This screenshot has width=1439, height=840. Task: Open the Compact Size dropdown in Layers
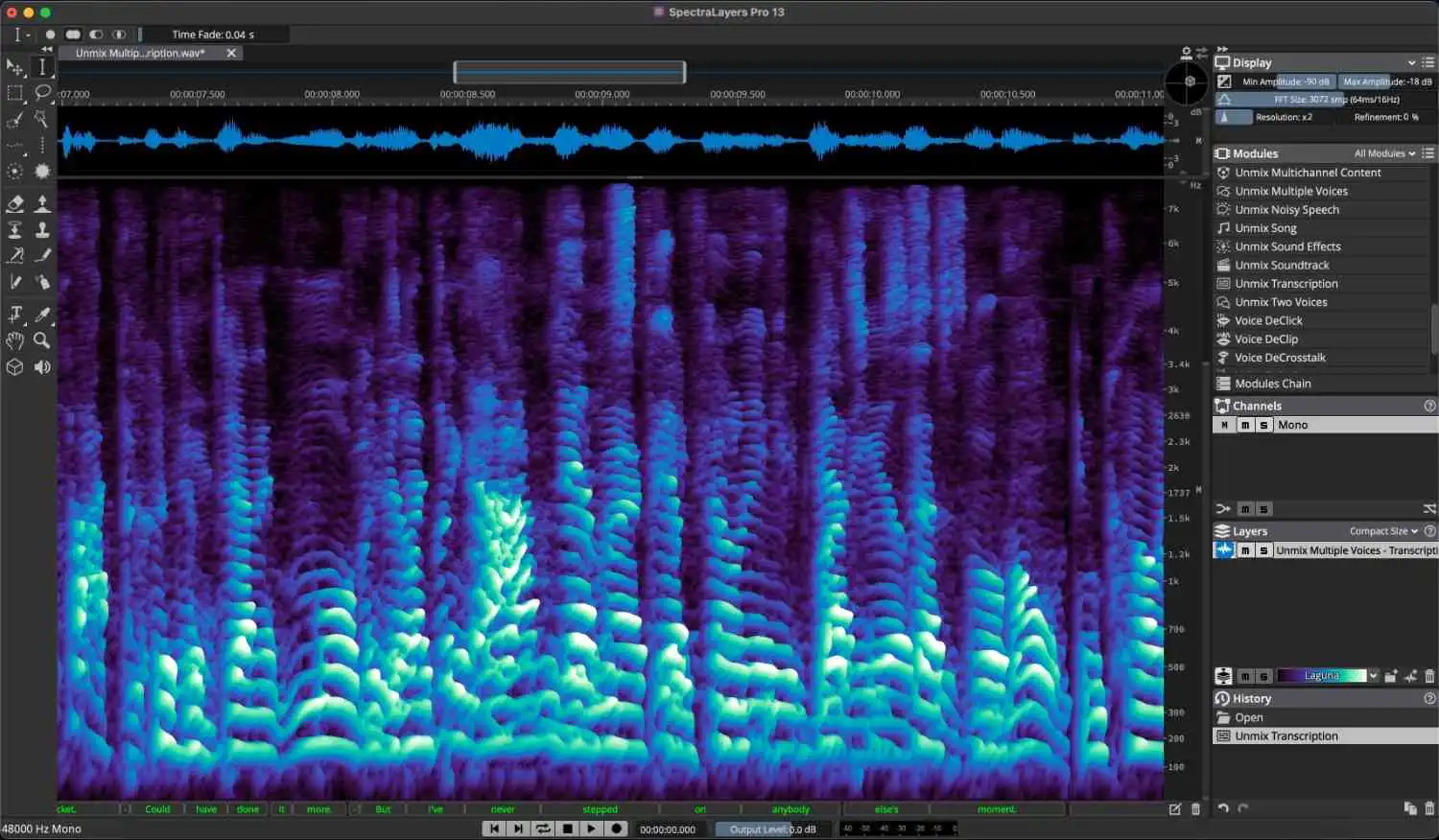coord(1383,531)
